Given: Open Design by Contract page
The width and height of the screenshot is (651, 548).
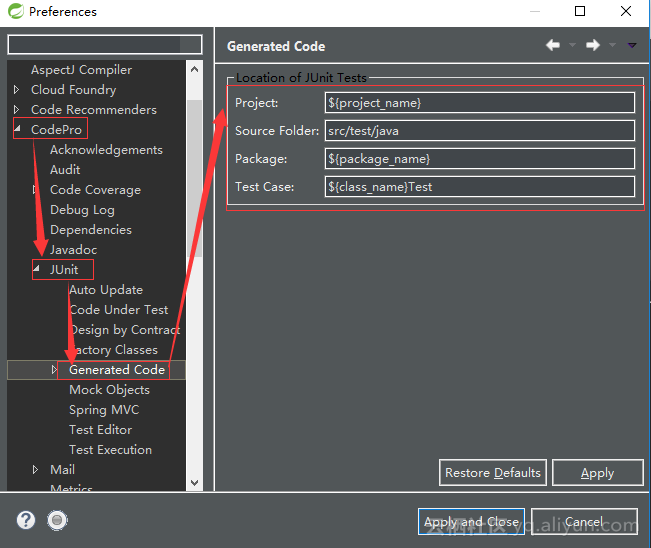Looking at the screenshot, I should click(x=125, y=330).
